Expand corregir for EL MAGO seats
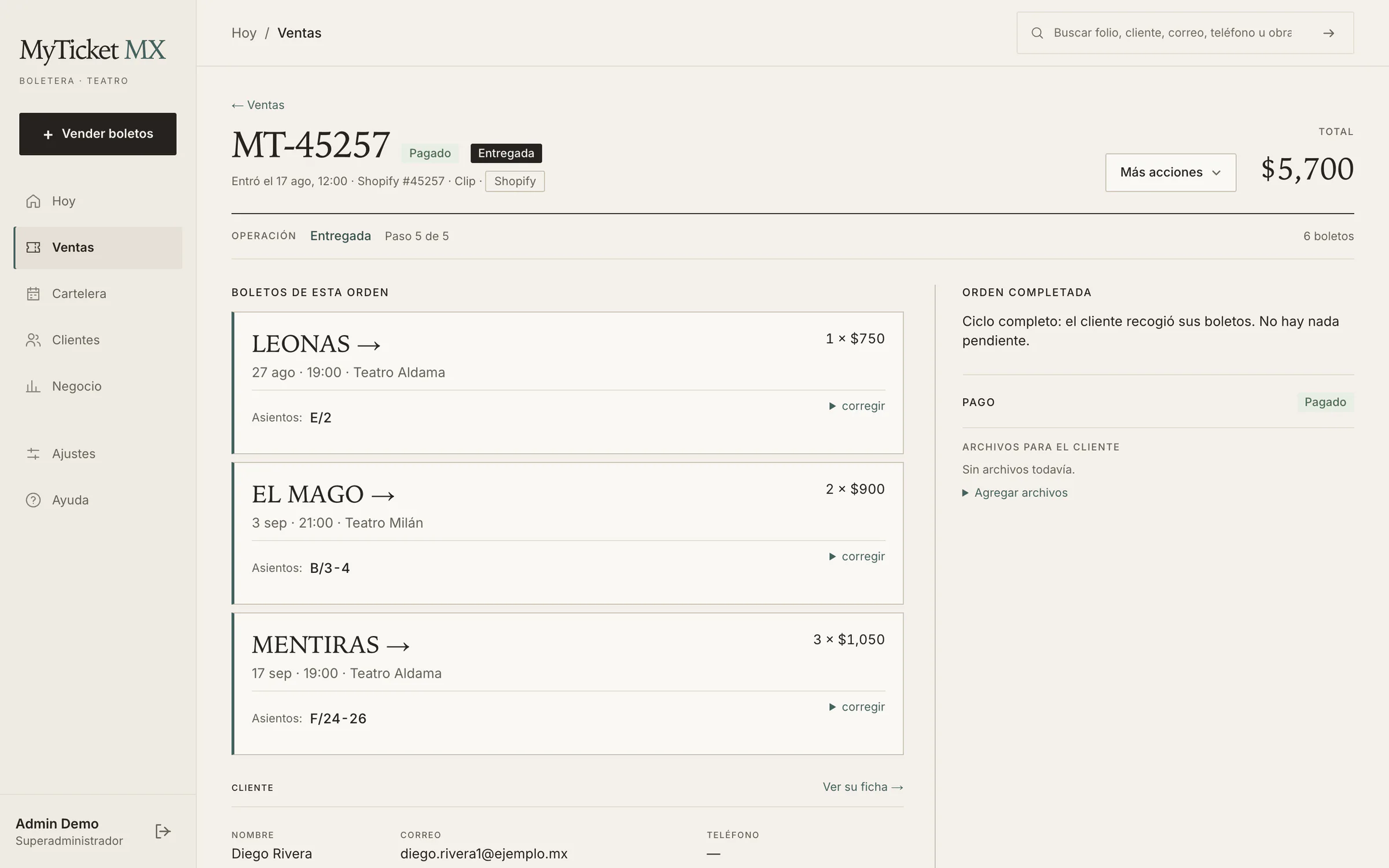The image size is (1389, 868). 857,556
